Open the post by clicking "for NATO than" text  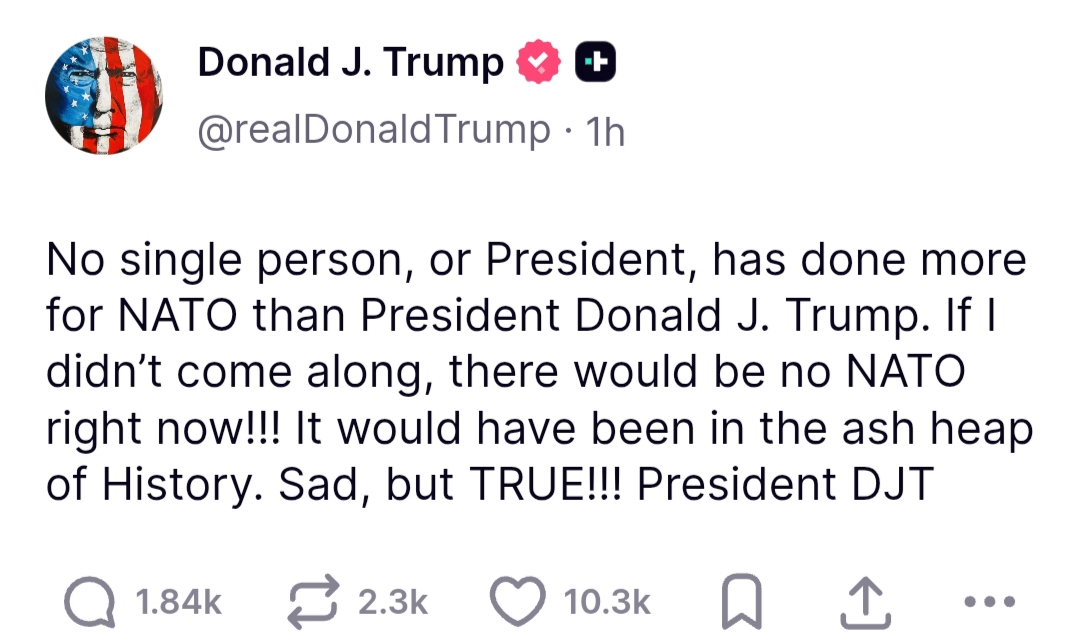(197, 317)
